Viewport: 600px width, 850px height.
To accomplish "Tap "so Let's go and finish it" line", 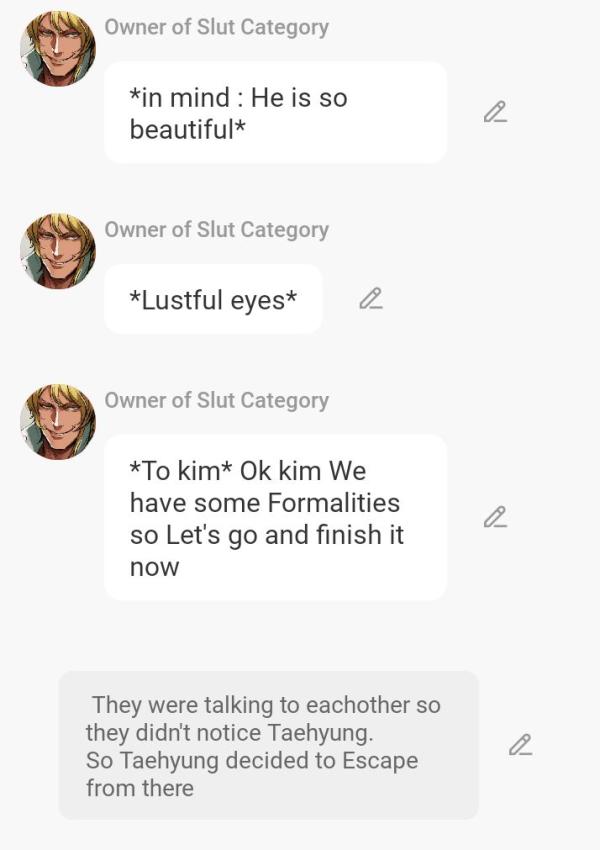I will [266, 535].
